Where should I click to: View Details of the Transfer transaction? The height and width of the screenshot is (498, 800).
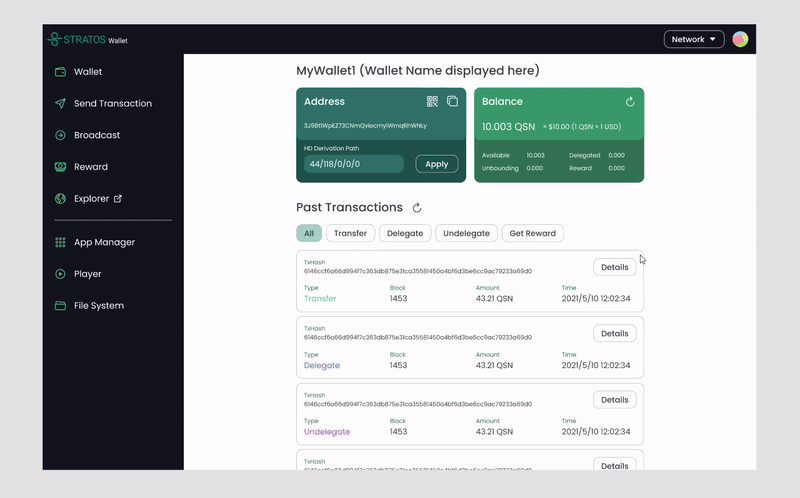614,267
